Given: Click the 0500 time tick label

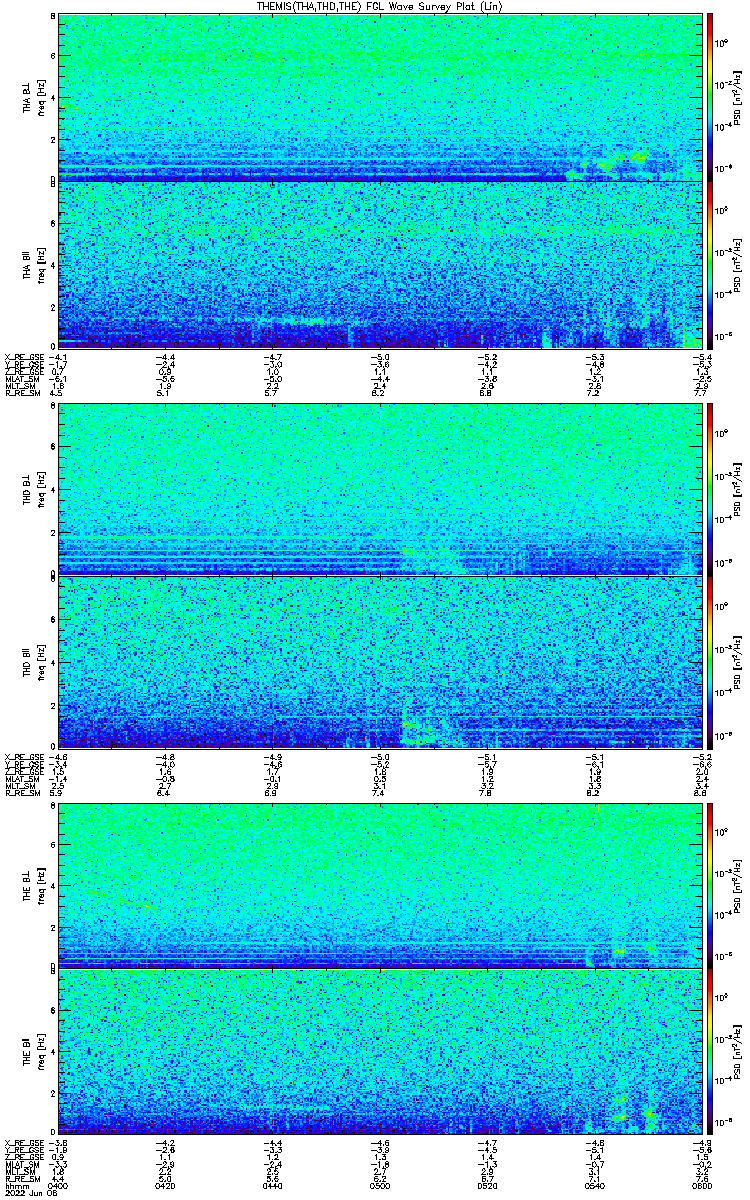Looking at the screenshot, I should click(380, 1185).
